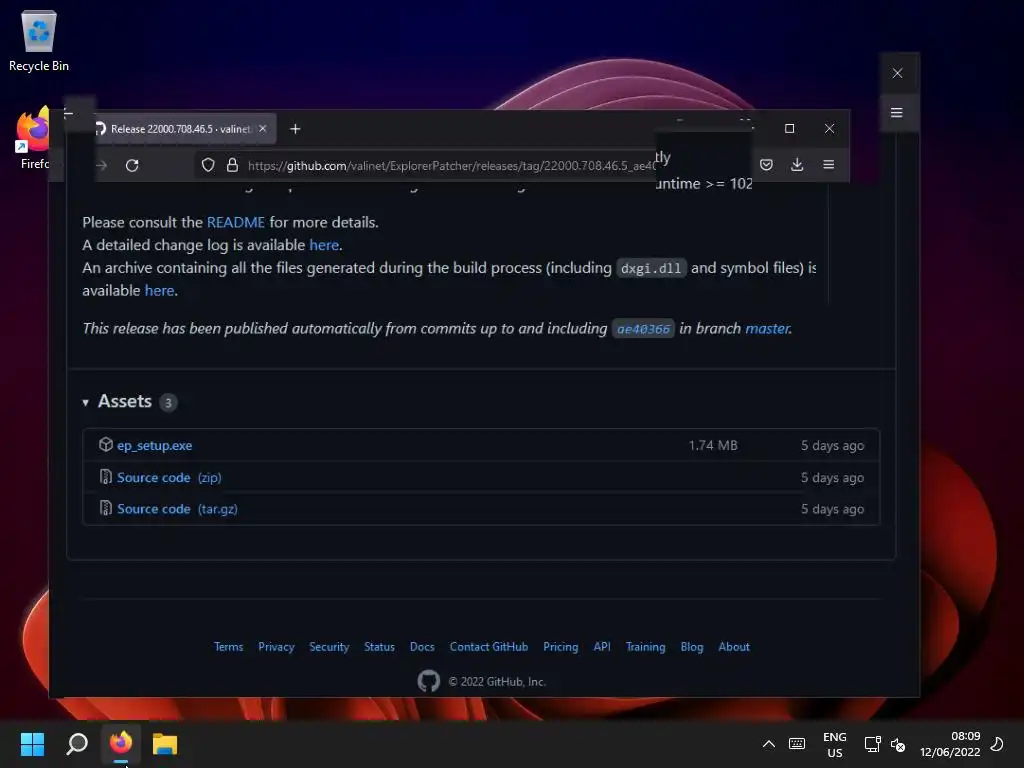This screenshot has width=1024, height=768.
Task: Open the Blog footer link
Action: [x=692, y=647]
